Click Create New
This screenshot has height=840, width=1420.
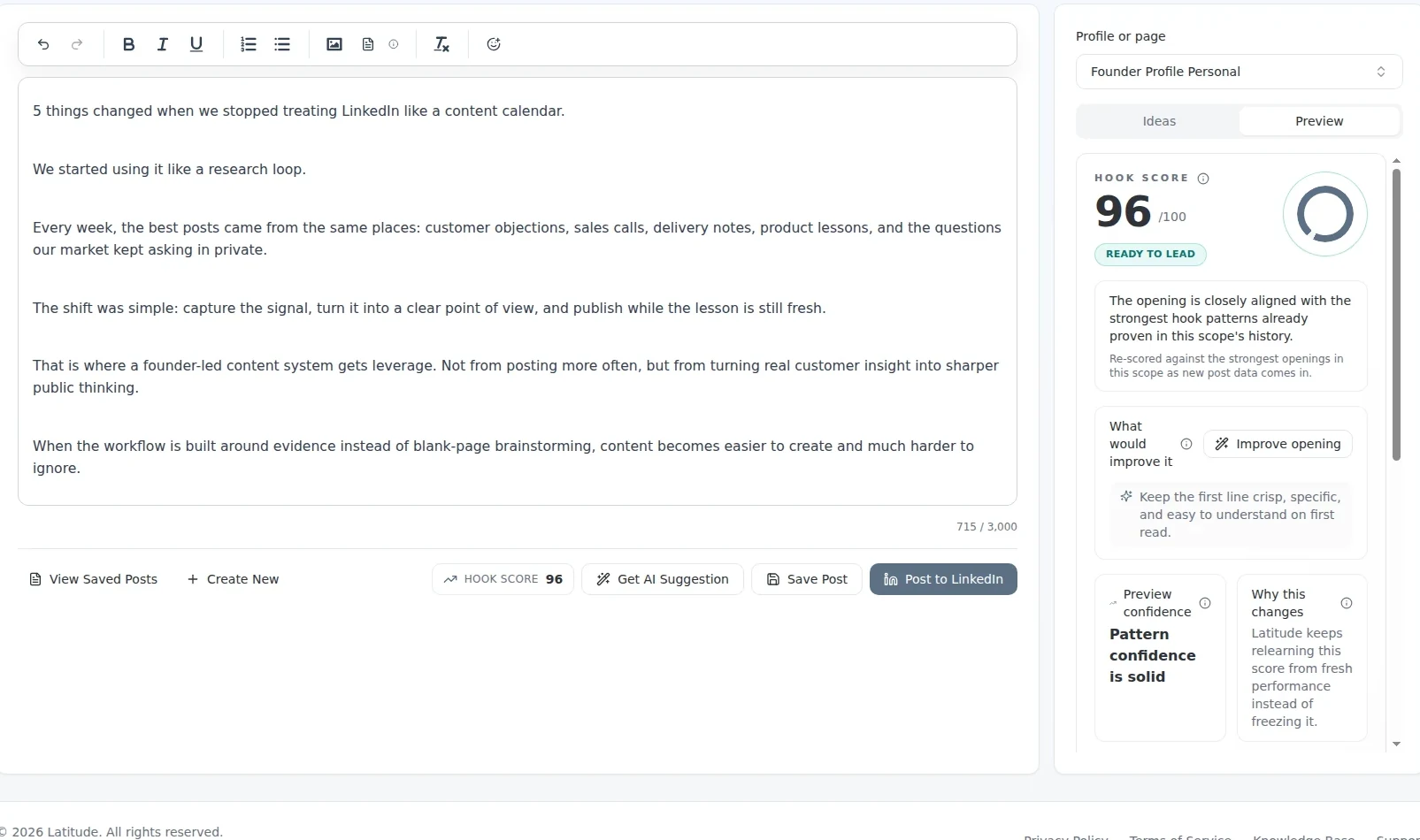(x=234, y=579)
